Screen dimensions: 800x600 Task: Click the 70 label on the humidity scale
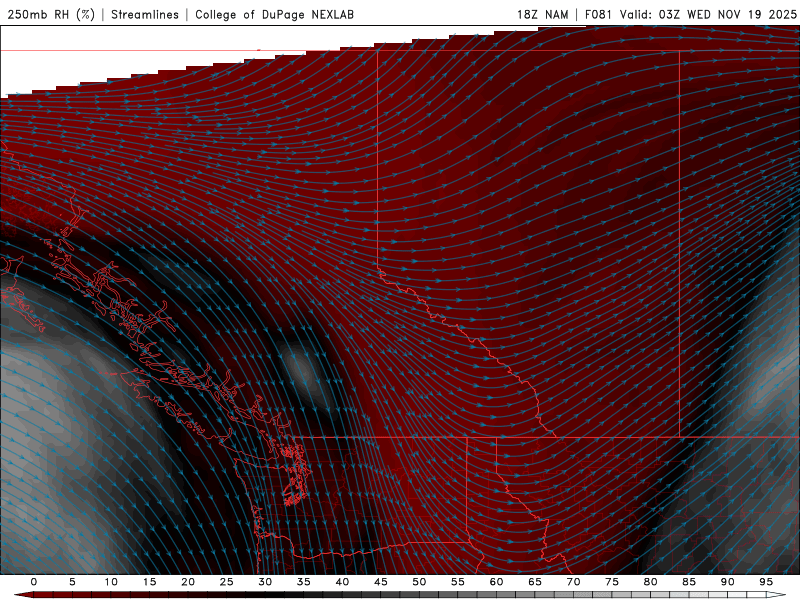coord(573,582)
